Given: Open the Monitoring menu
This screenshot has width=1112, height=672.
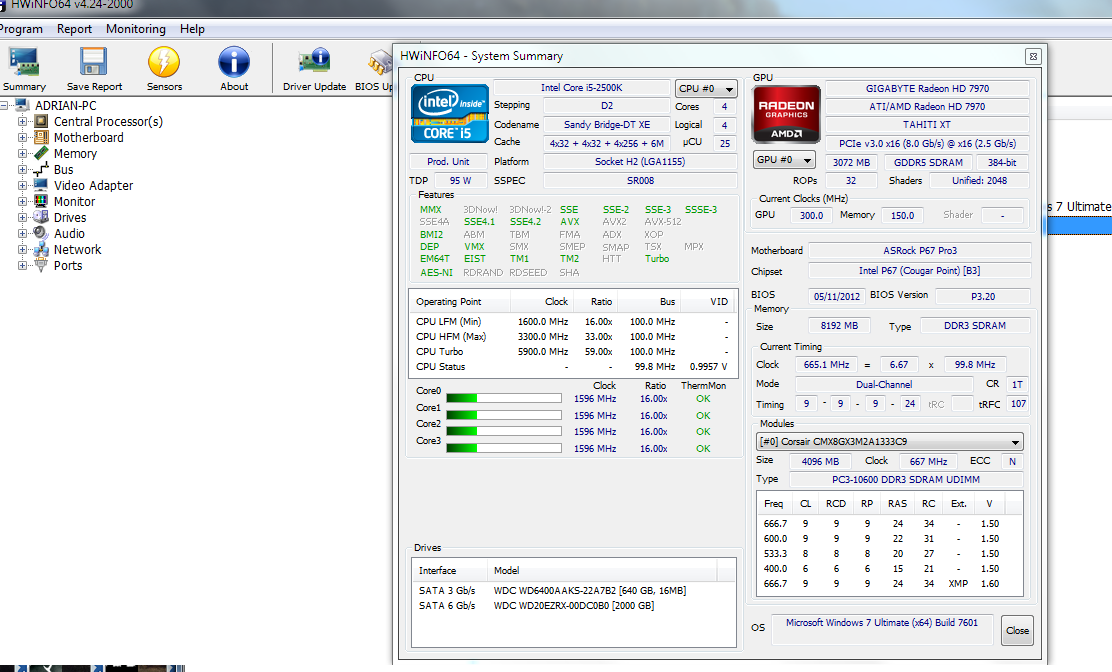Looking at the screenshot, I should (x=136, y=29).
